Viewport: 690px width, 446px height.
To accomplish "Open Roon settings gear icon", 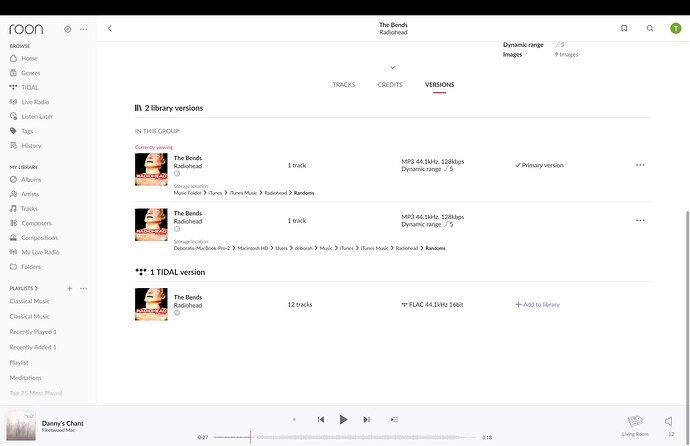I will point(67,29).
